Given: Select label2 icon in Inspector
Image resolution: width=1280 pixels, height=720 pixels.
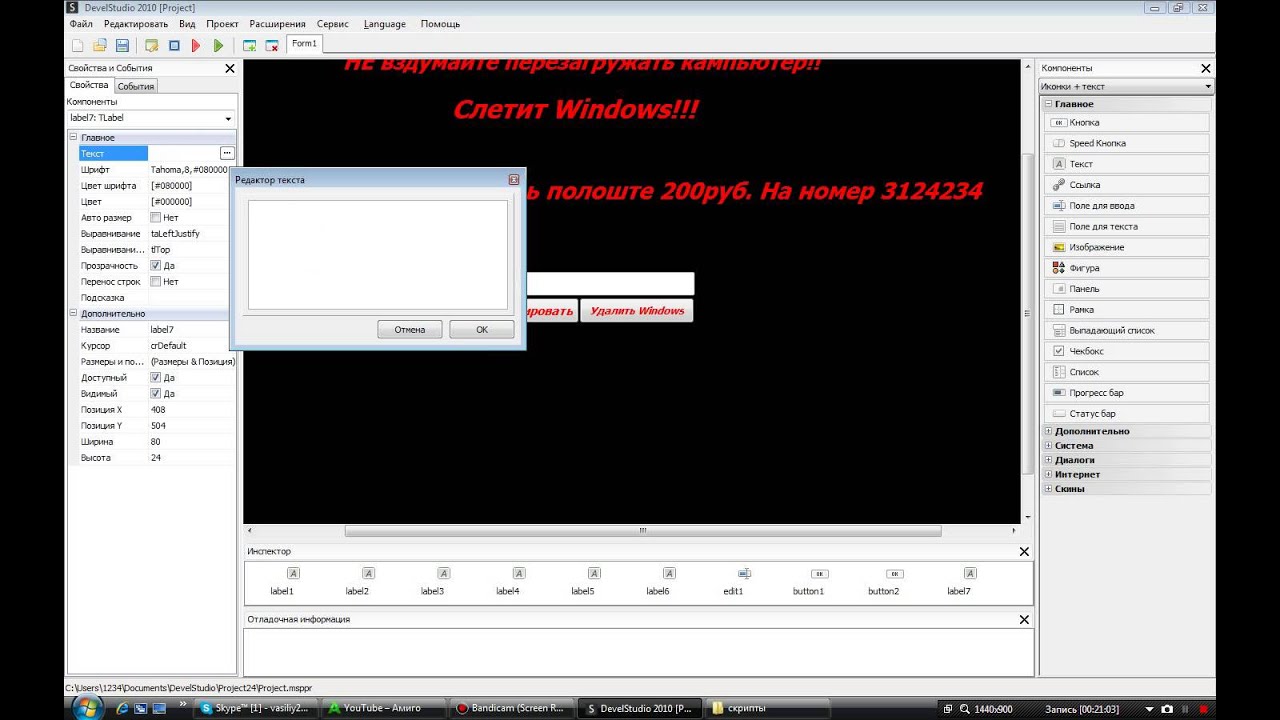Looking at the screenshot, I should (x=368, y=573).
